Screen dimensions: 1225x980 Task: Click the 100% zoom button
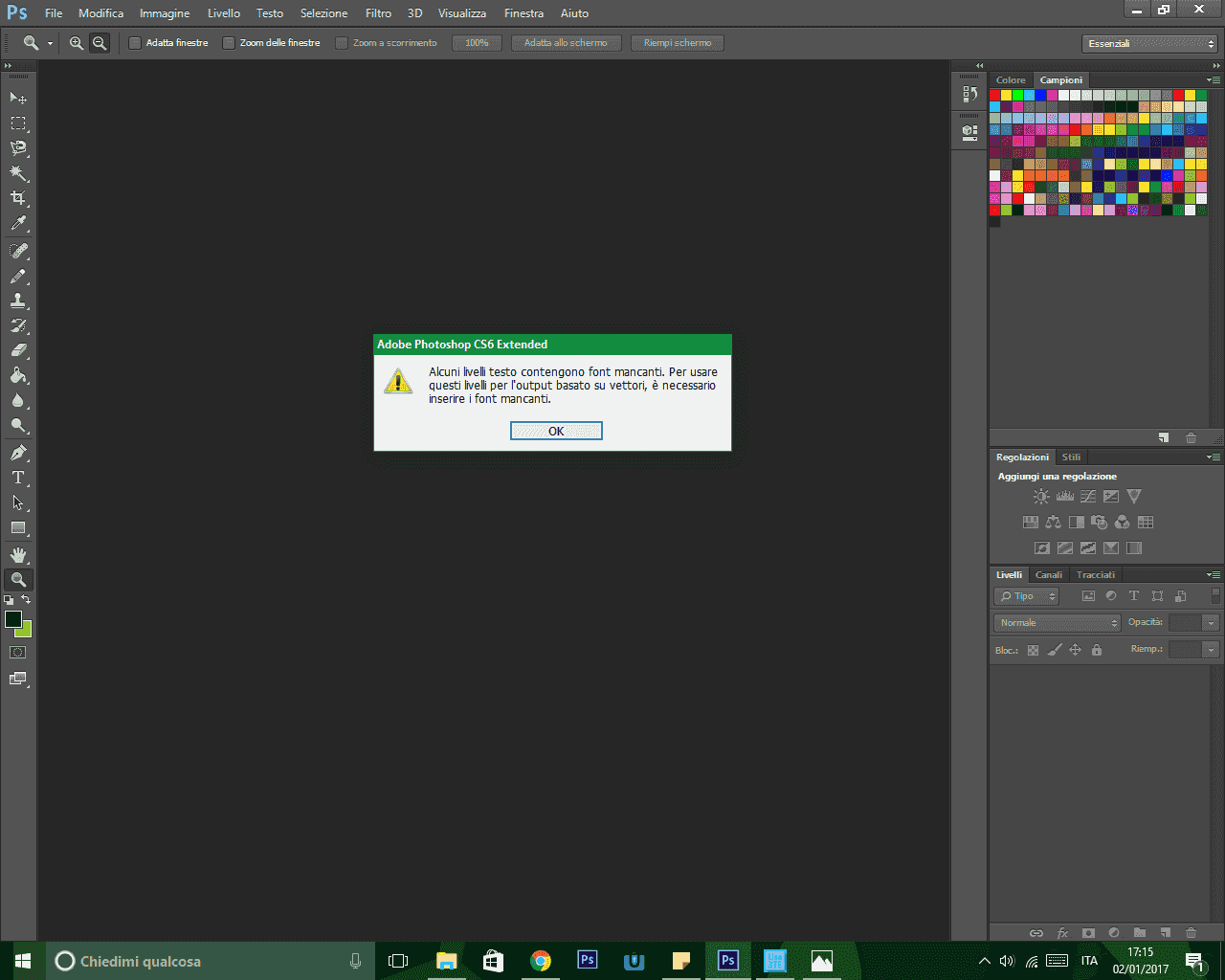point(478,43)
